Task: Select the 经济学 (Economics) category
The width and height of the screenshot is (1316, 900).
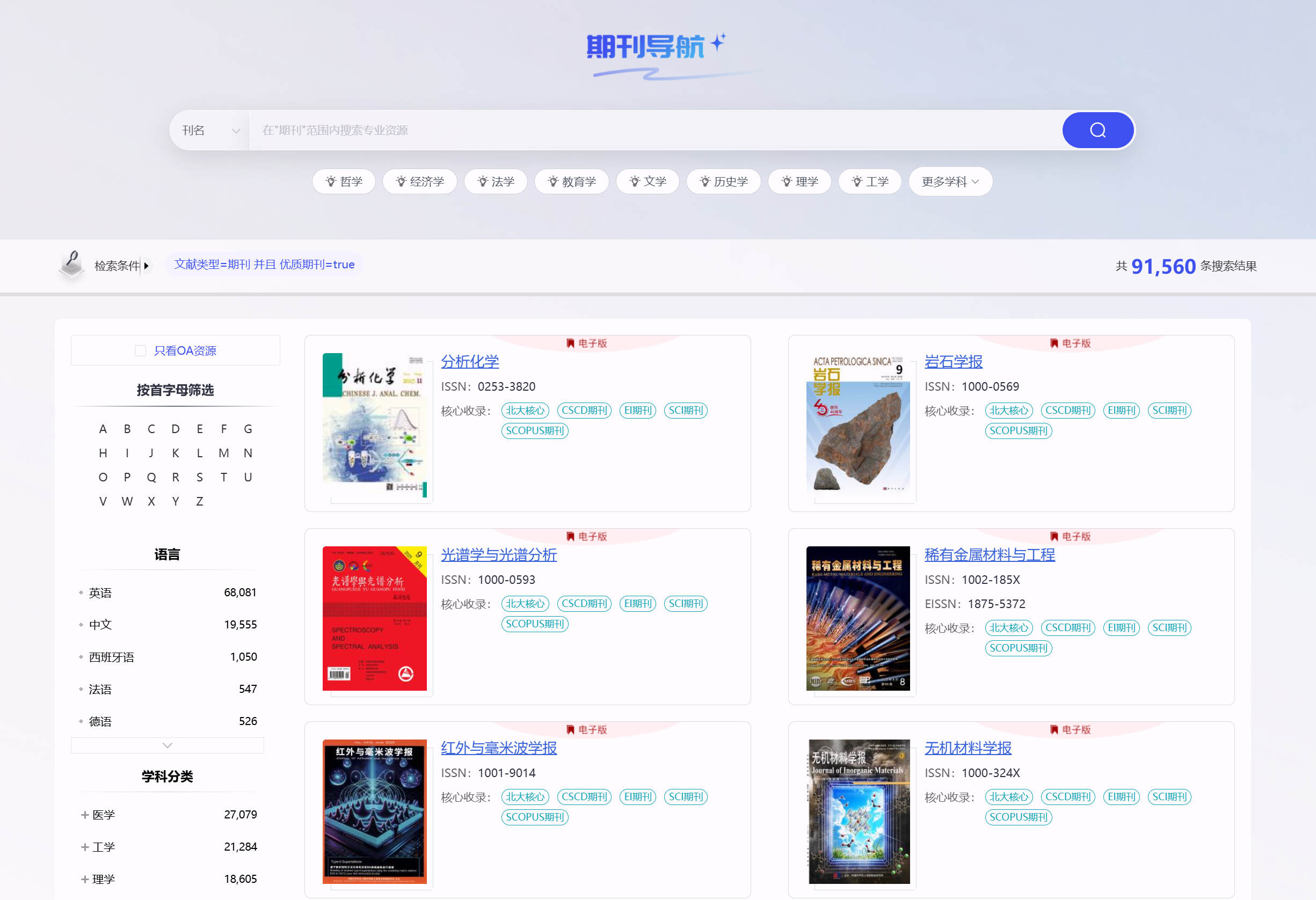Action: click(419, 181)
